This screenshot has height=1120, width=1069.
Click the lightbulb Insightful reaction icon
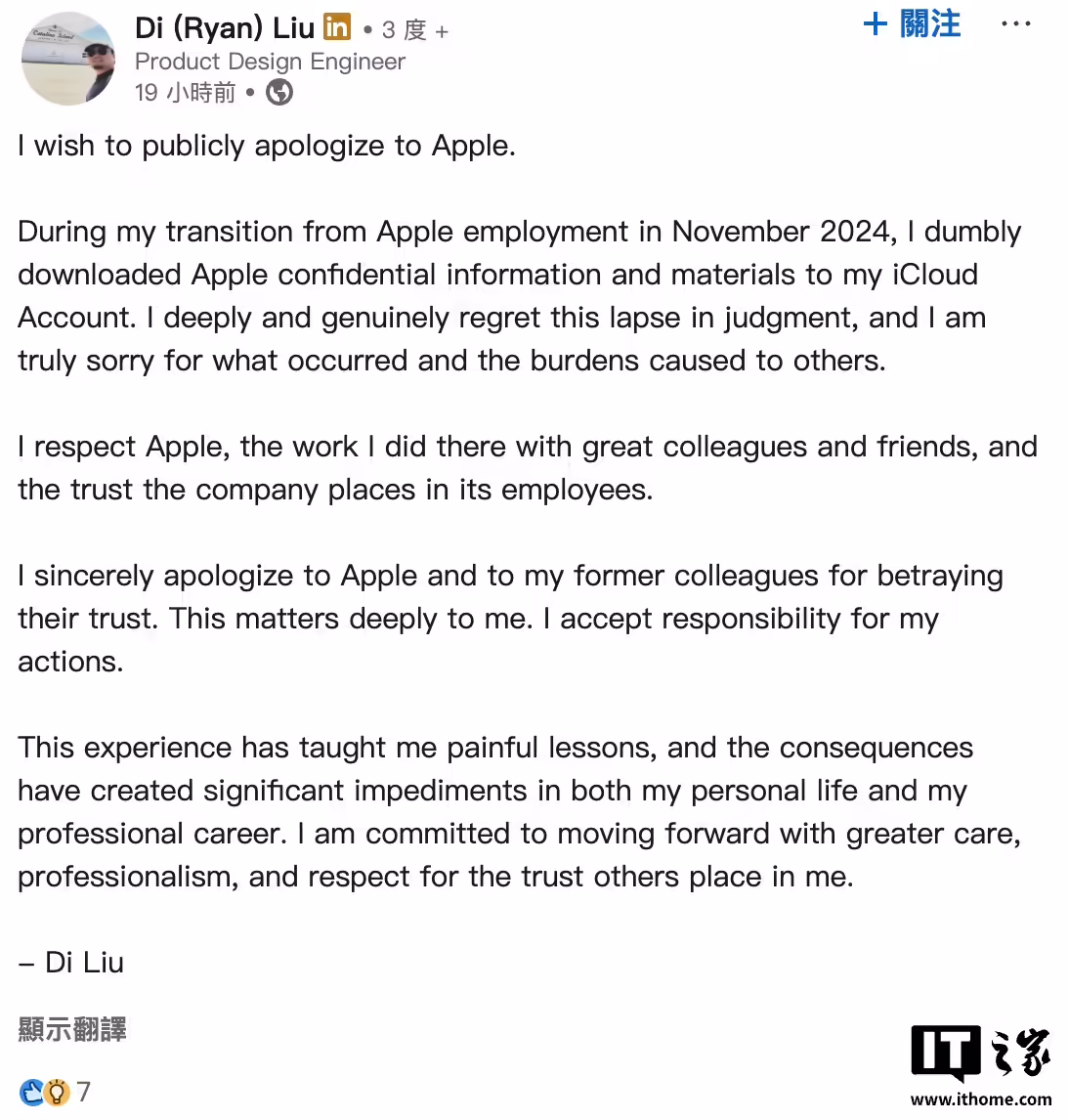(x=58, y=1092)
